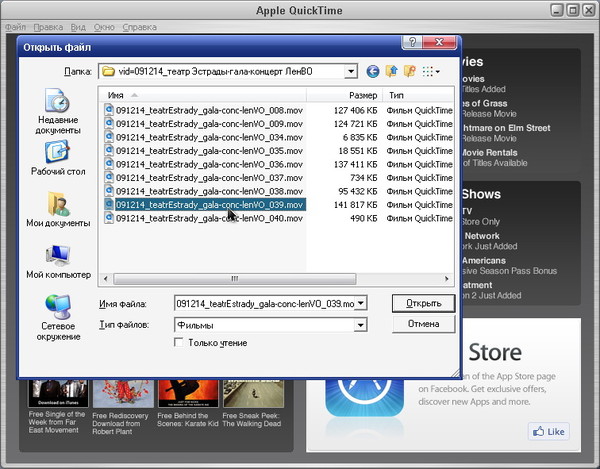Open the Правка menu
The height and width of the screenshot is (469, 600).
(x=48, y=27)
